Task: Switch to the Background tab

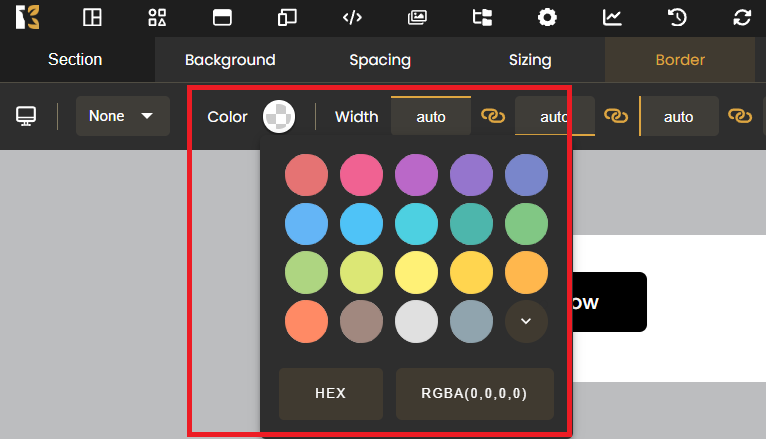Action: (230, 60)
